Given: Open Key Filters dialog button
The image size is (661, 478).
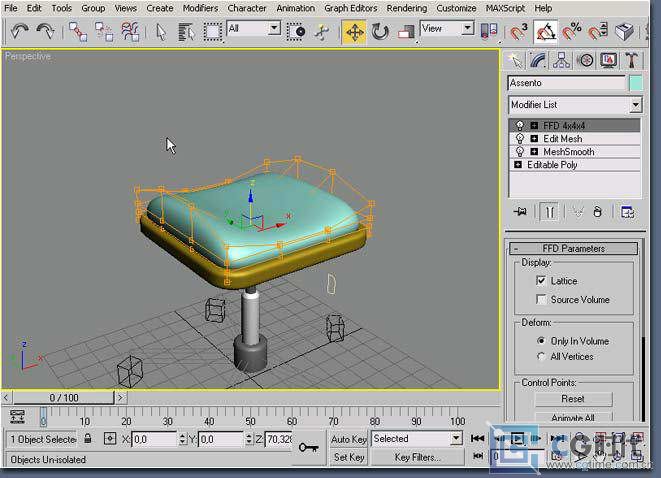Looking at the screenshot, I should (x=417, y=457).
